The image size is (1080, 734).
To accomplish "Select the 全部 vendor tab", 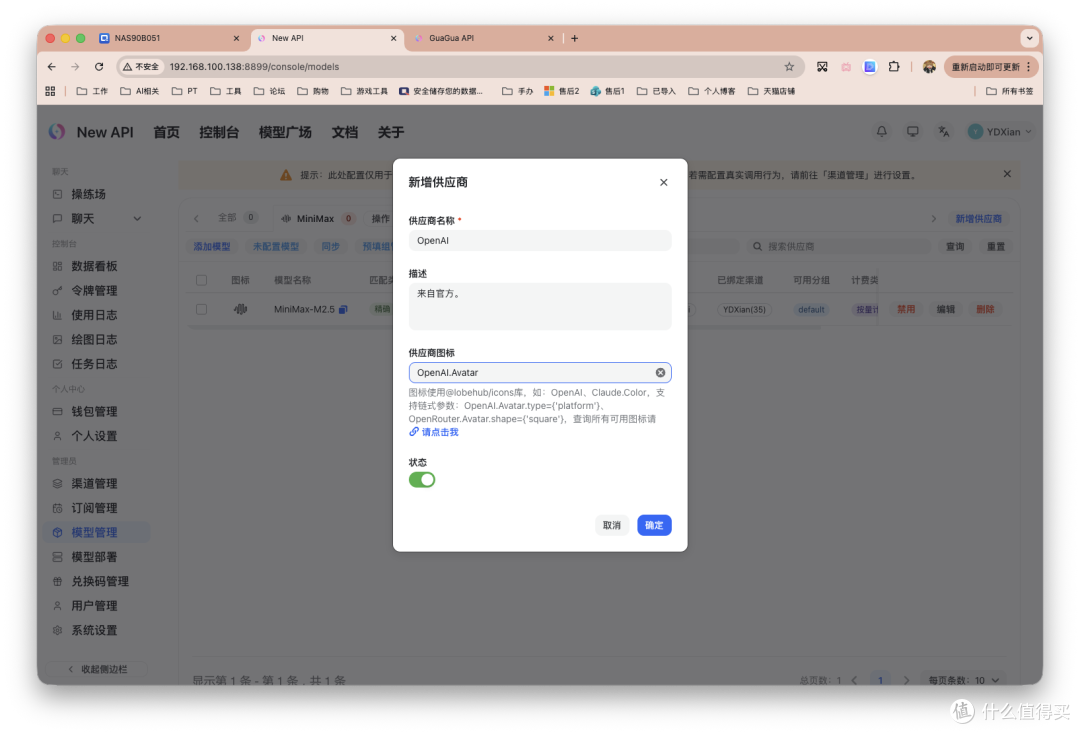I will coord(236,218).
